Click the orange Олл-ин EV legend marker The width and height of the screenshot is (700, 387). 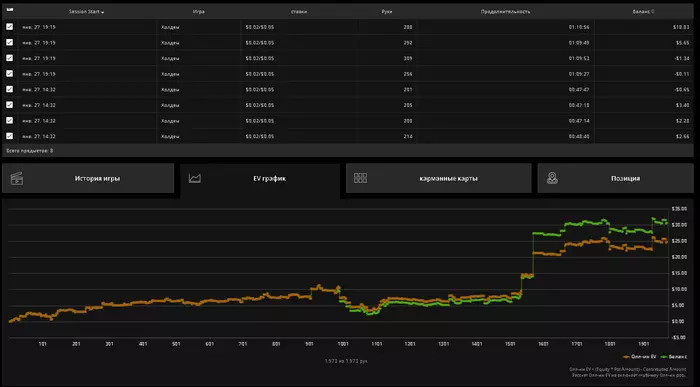(626, 357)
